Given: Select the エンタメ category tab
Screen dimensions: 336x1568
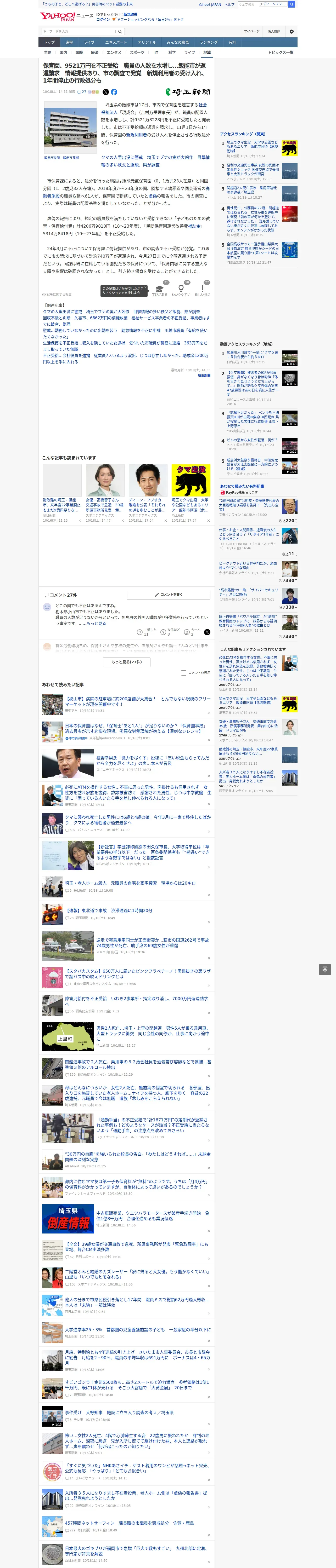Looking at the screenshot, I should pos(114,52).
